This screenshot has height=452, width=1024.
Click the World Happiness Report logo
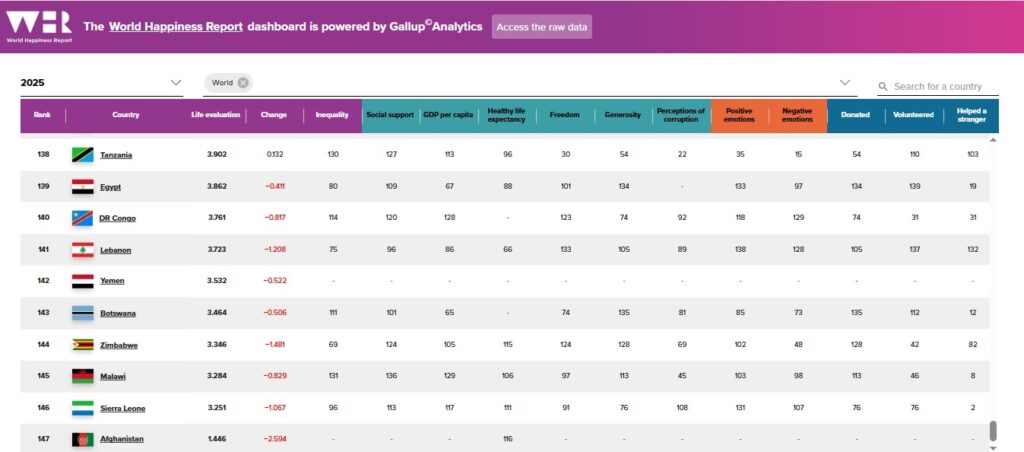[37, 26]
